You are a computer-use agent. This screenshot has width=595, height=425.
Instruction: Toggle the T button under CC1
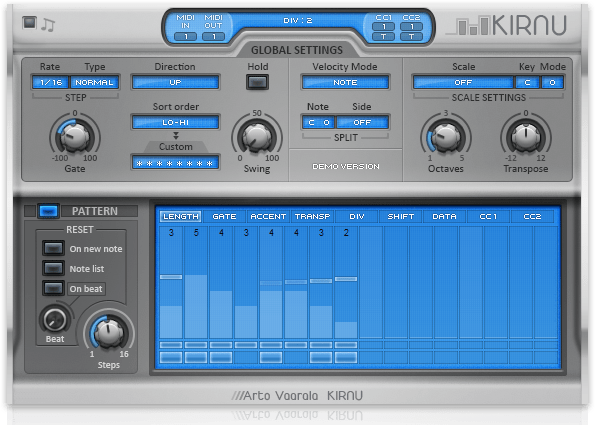383,37
